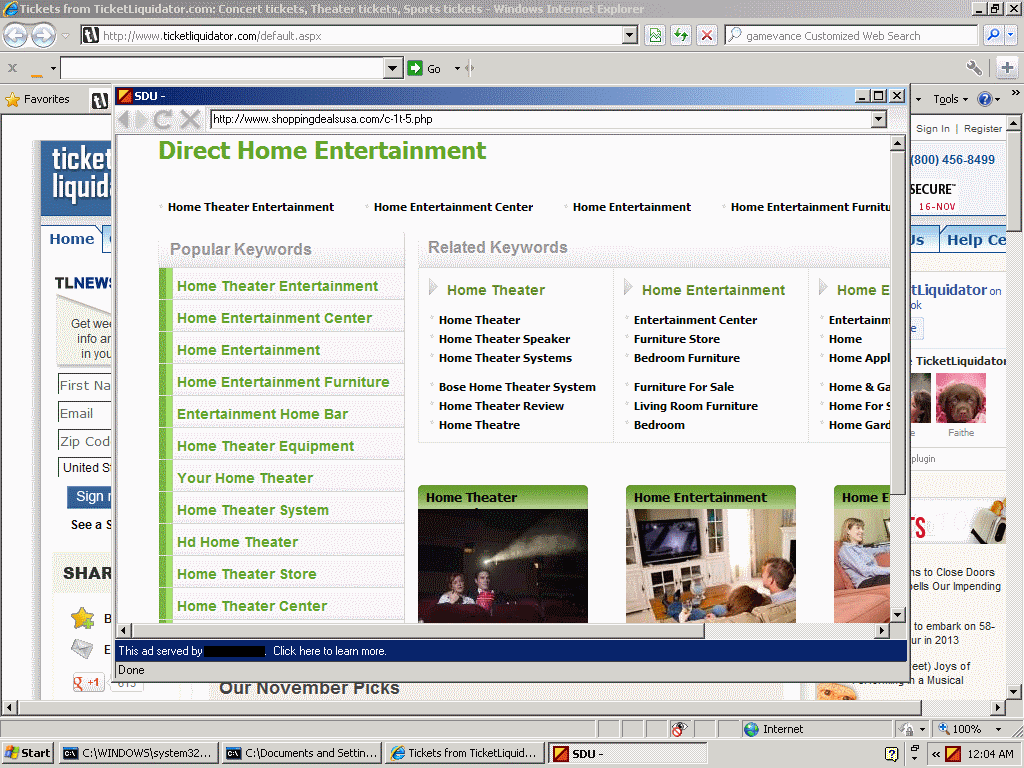Image resolution: width=1024 pixels, height=768 pixels.
Task: Click the red Stop icon in IE toolbar
Action: click(707, 35)
